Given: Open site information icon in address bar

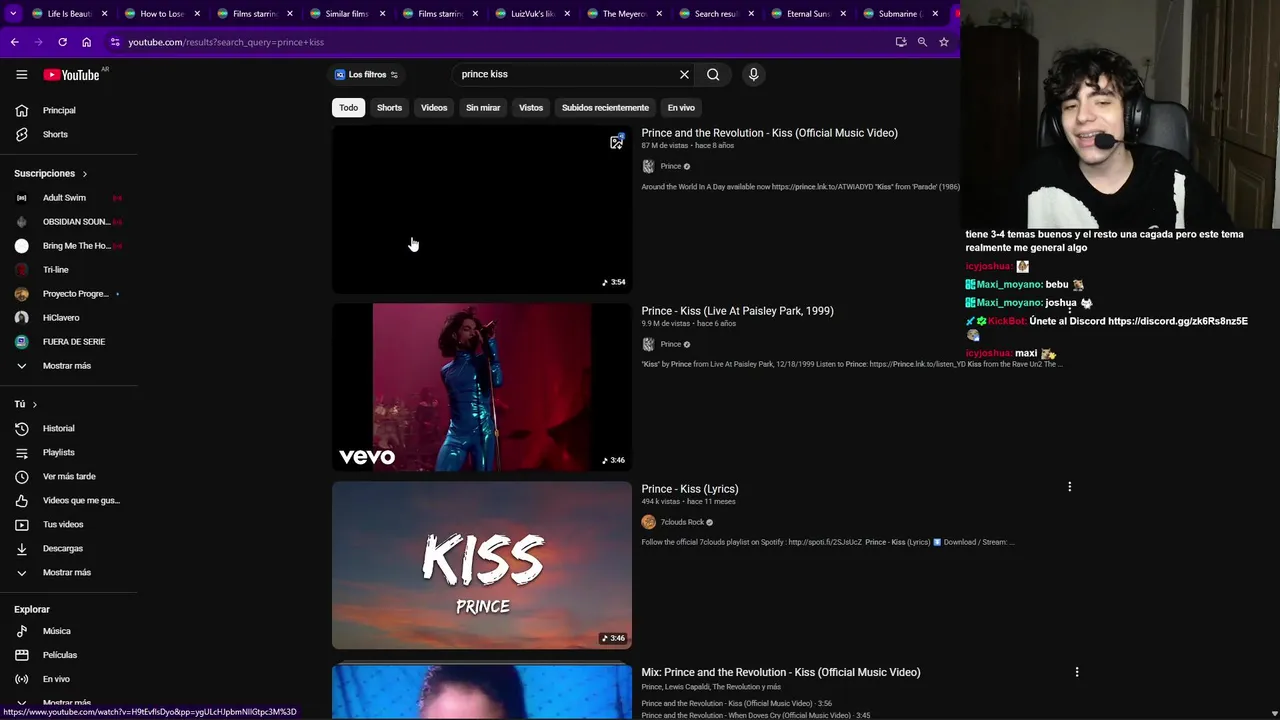Looking at the screenshot, I should click(x=115, y=42).
